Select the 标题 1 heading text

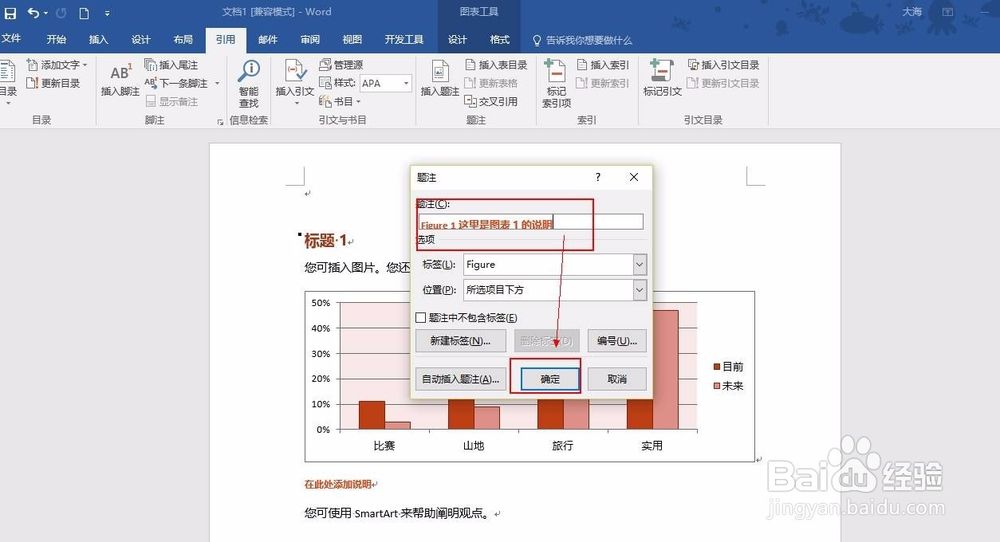pyautogui.click(x=325, y=240)
